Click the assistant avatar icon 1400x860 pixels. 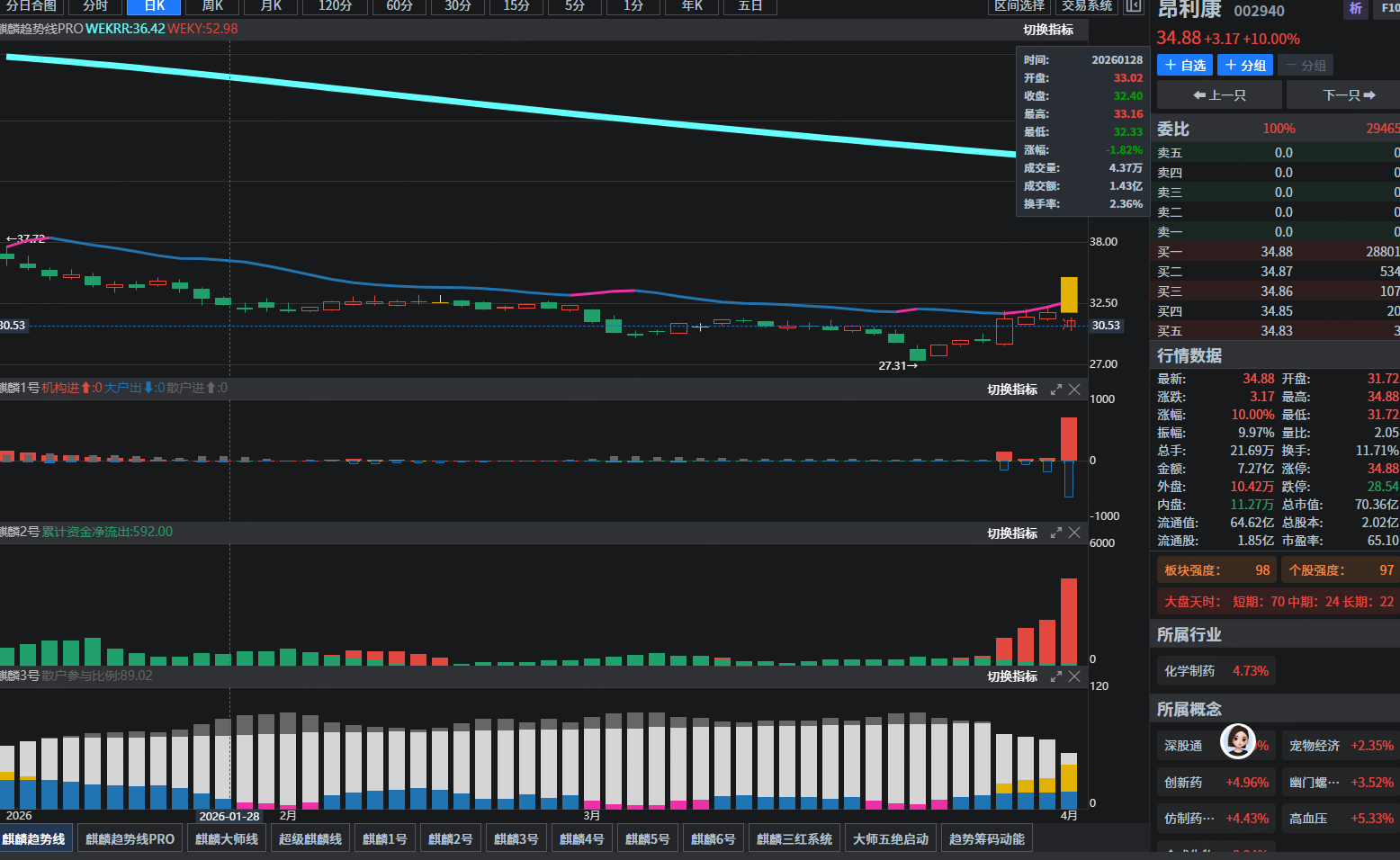(1237, 741)
